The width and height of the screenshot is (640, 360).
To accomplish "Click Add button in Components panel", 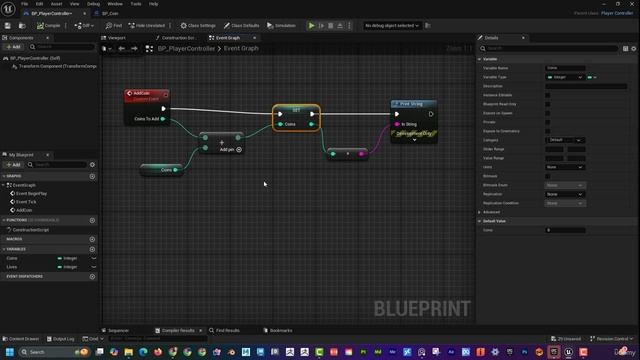I will (x=13, y=47).
